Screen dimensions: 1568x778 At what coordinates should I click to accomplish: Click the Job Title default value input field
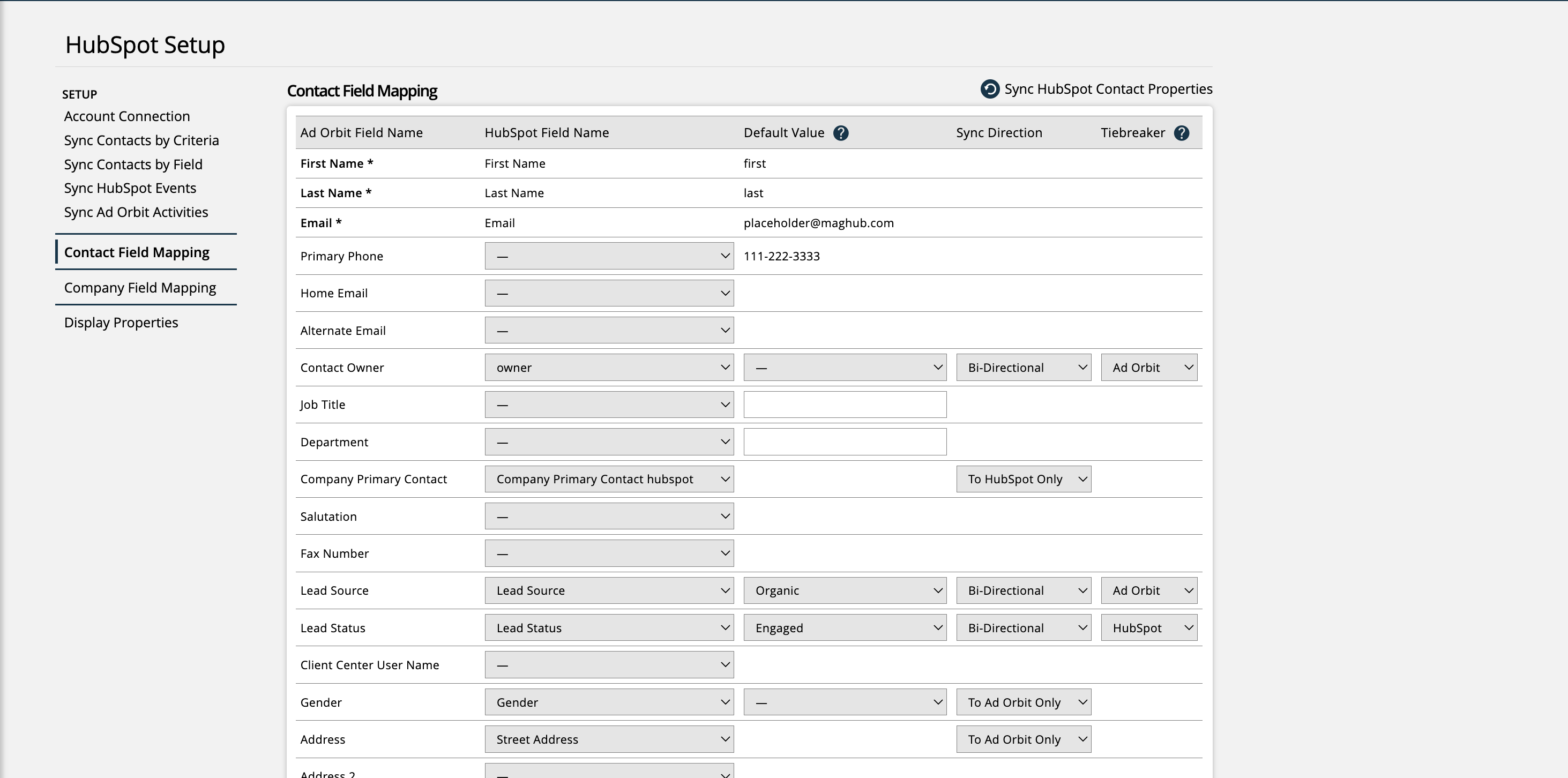[844, 404]
